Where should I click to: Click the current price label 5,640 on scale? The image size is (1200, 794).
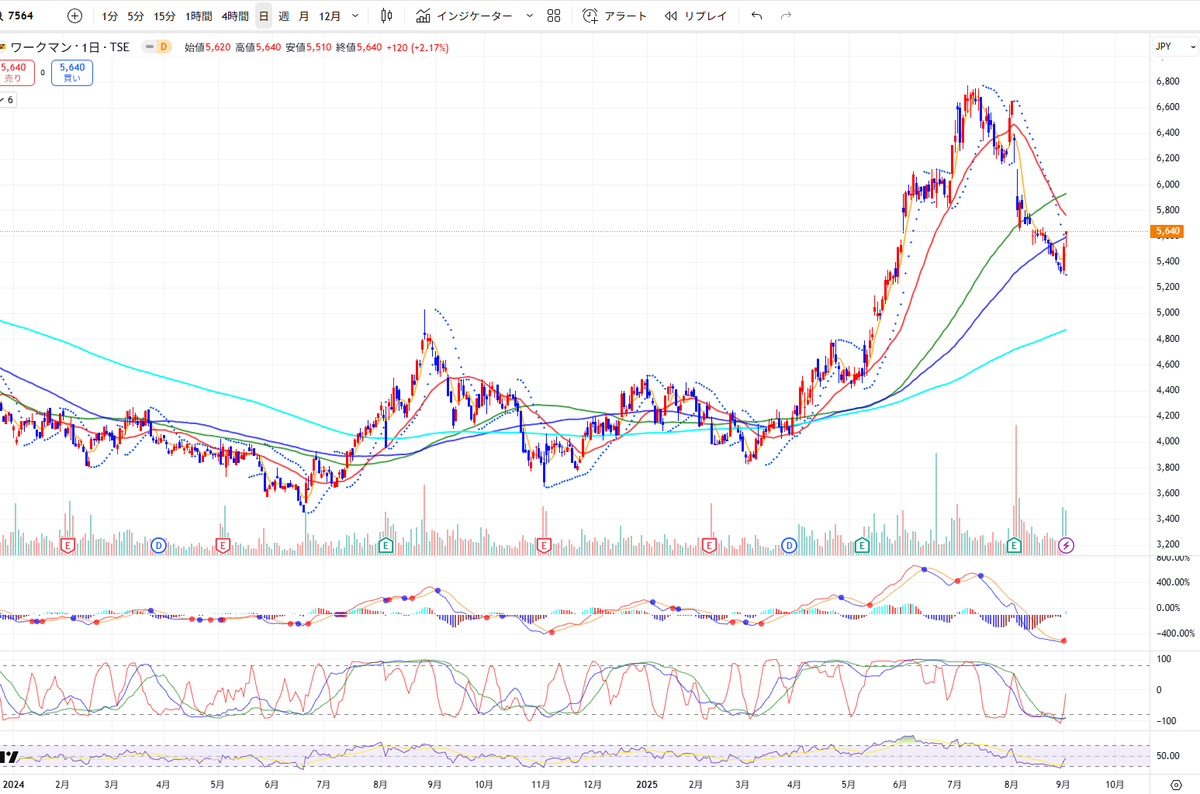1168,231
